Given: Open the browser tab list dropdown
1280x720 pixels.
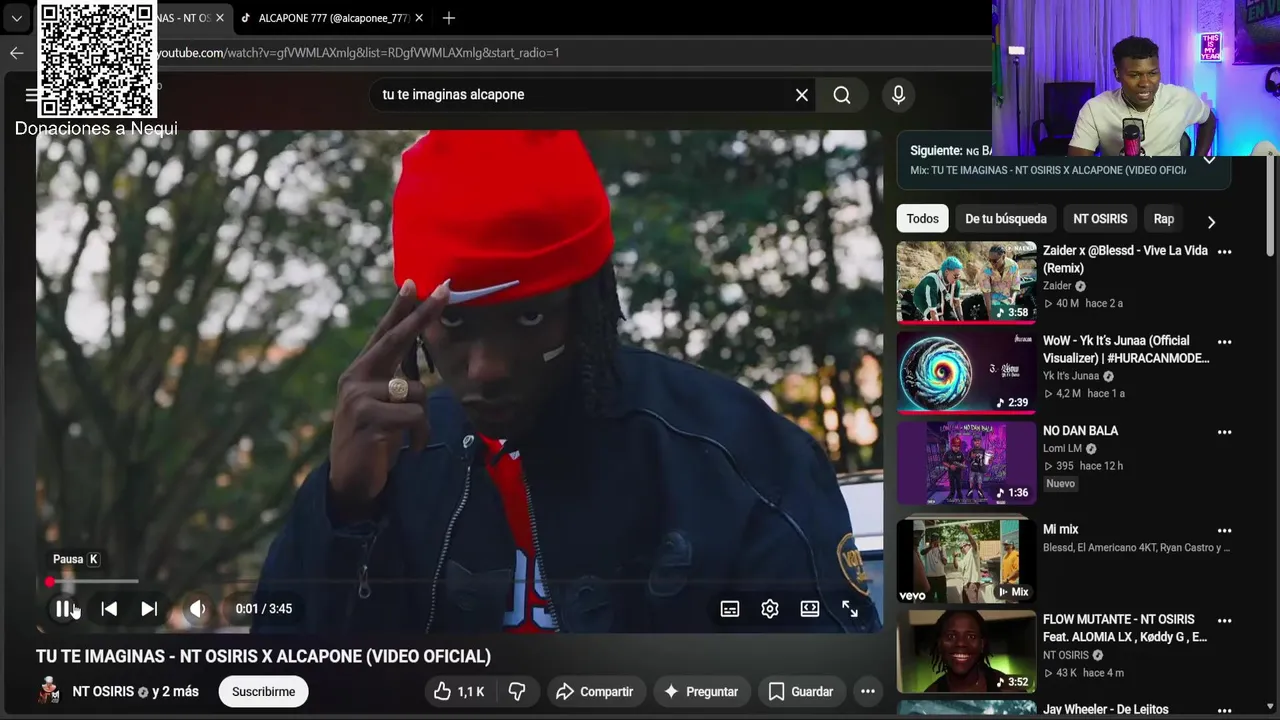Looking at the screenshot, I should (16, 18).
